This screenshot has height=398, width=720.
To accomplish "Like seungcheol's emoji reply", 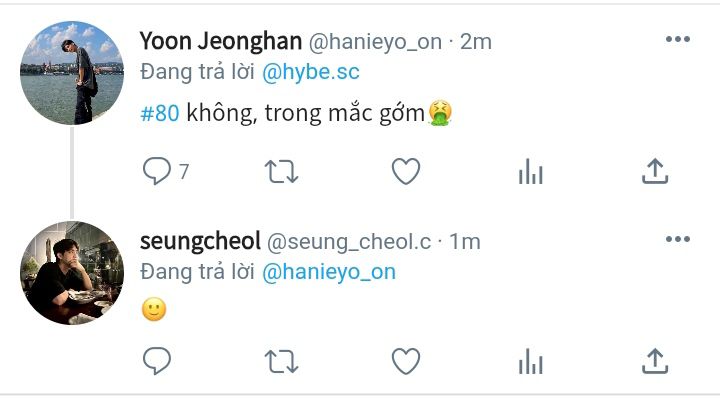I will tap(406, 361).
